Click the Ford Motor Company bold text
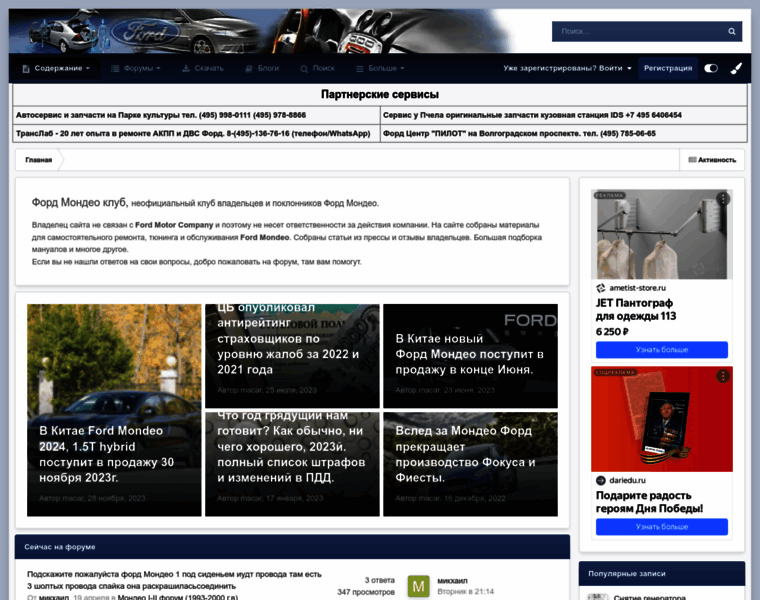760x600 pixels. 174,225
